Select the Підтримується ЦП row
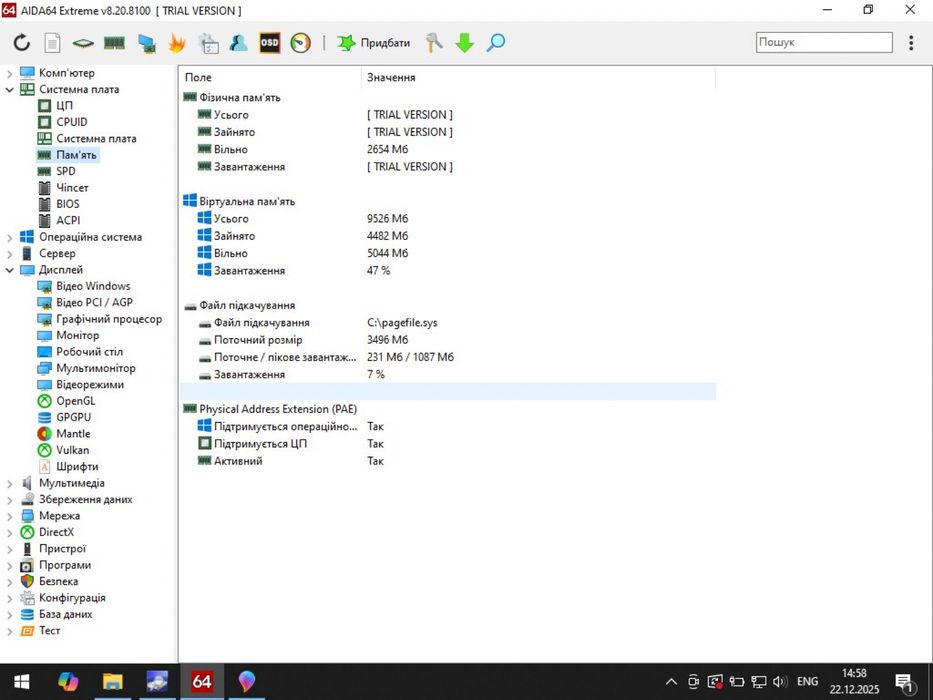This screenshot has height=700, width=933. 447,443
